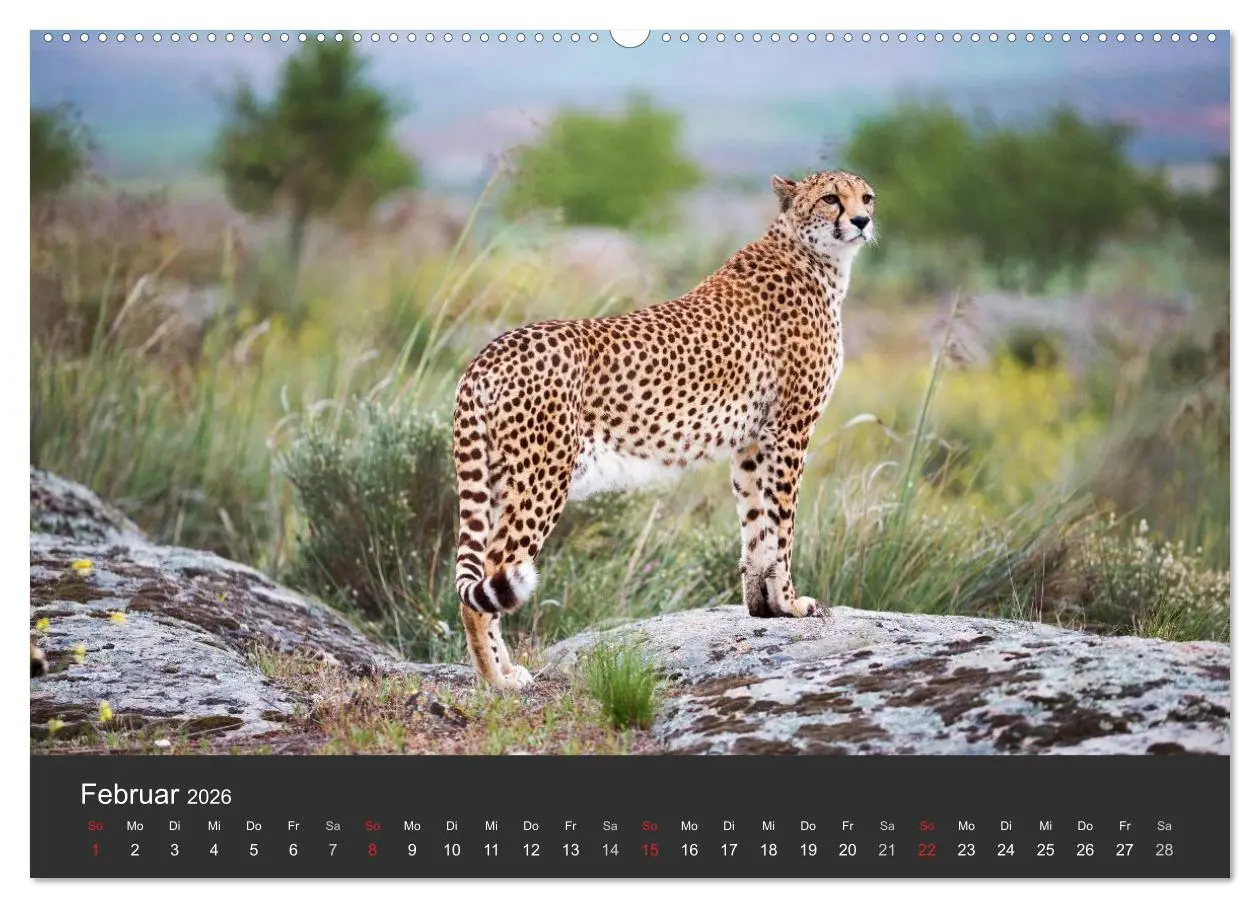Select the Mo weekday header

click(x=135, y=826)
